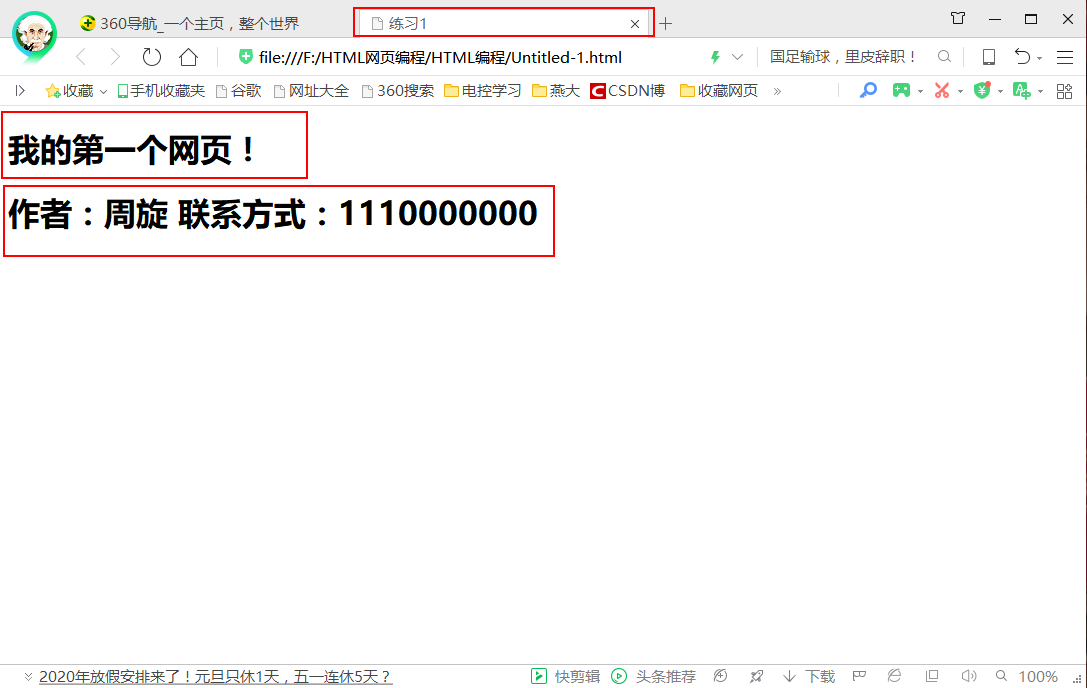Open the extensions grid icon
The height and width of the screenshot is (688, 1087).
(x=1064, y=90)
